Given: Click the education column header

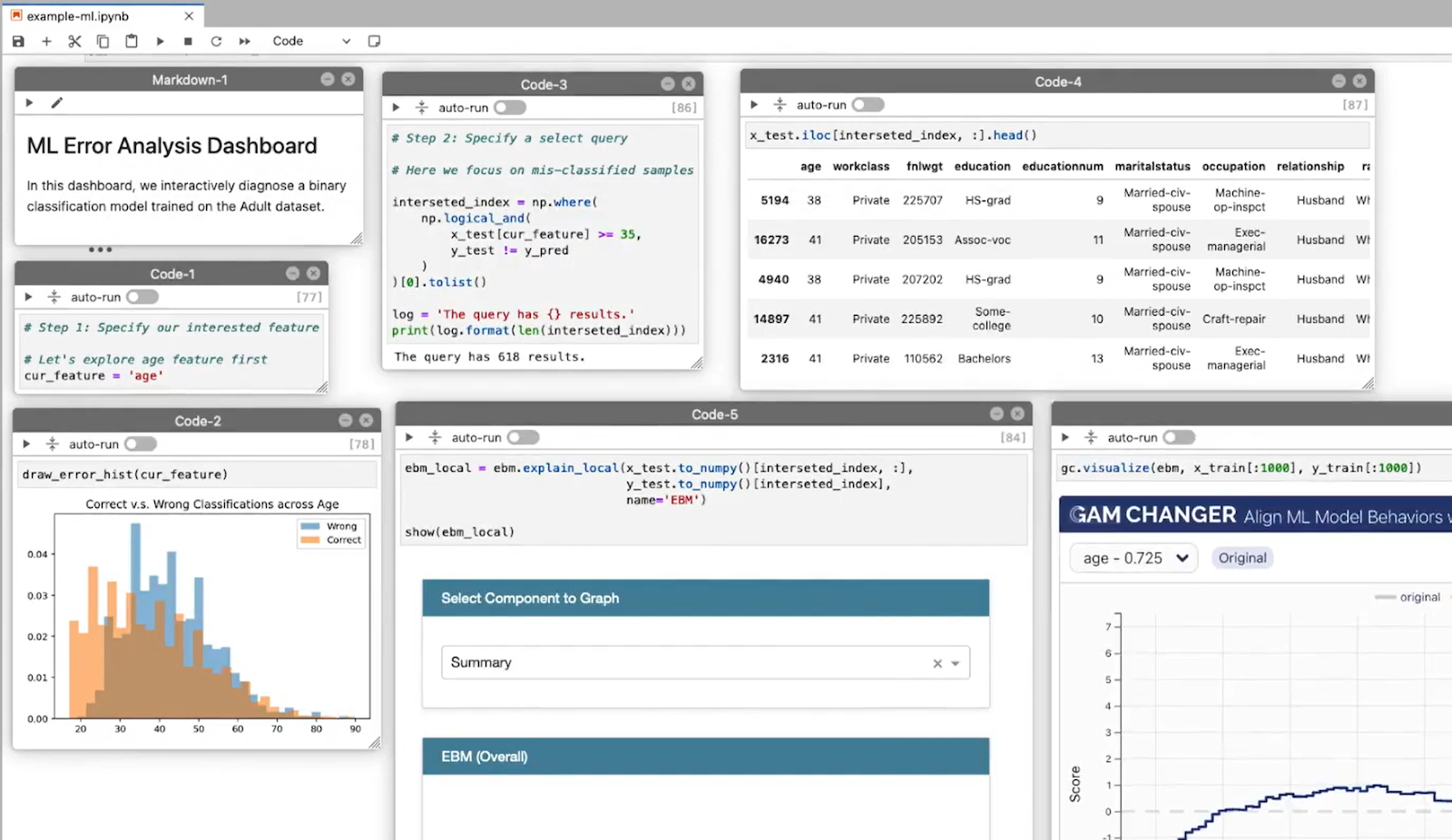Looking at the screenshot, I should pos(982,166).
